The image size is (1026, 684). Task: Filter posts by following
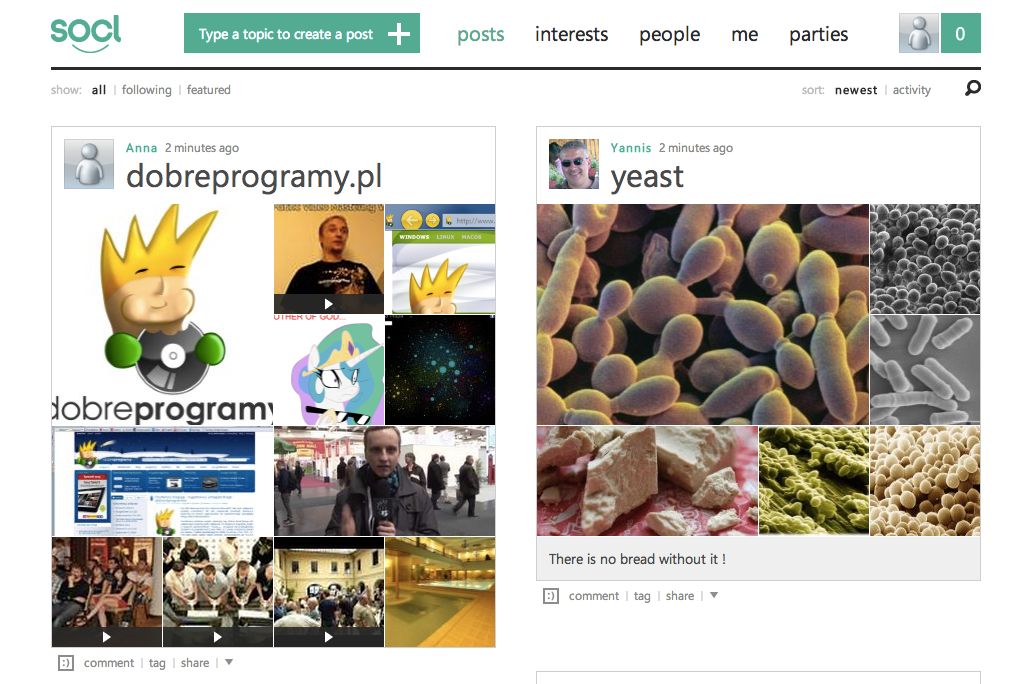pos(147,90)
